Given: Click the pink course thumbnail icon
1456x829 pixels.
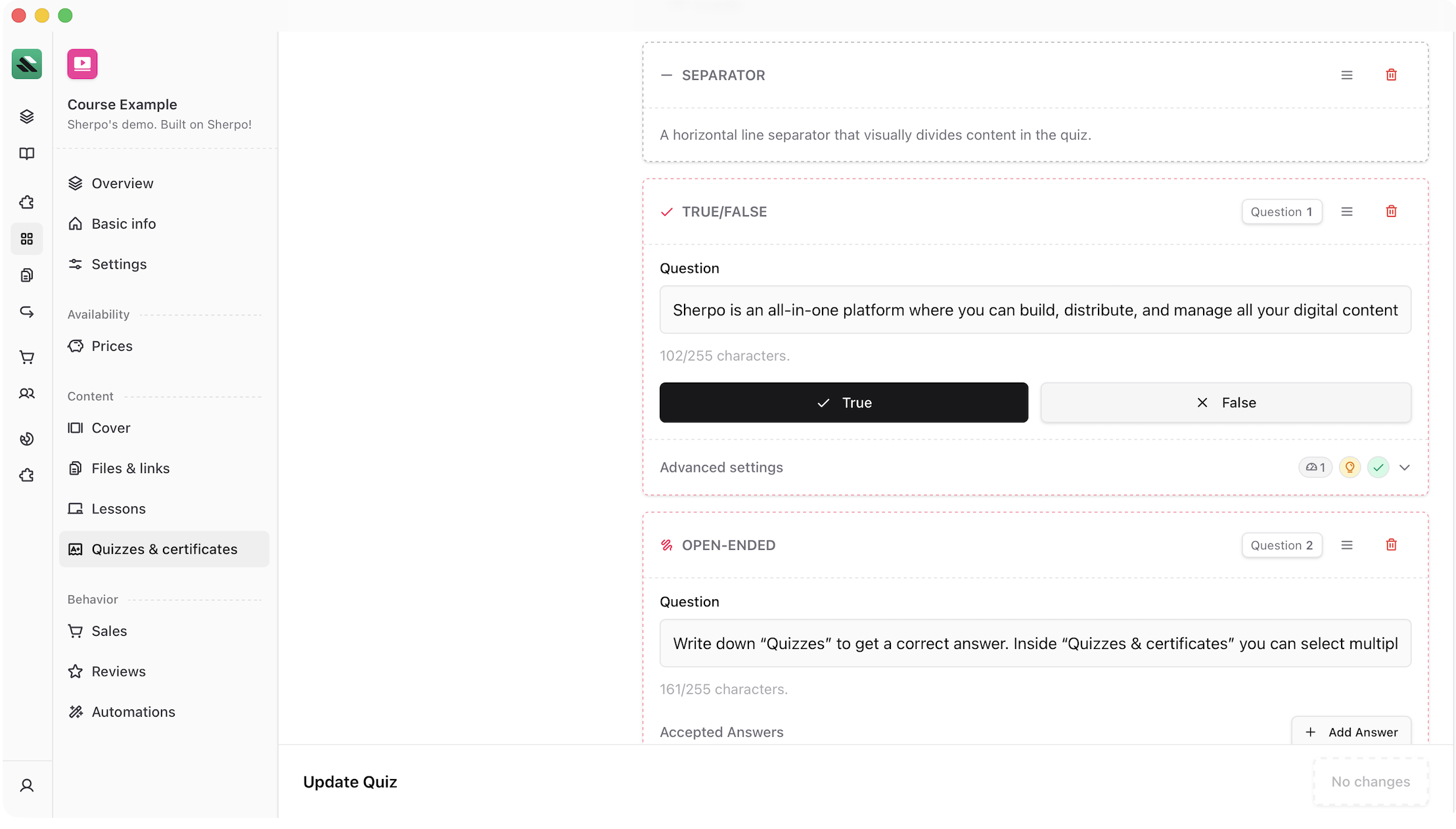Looking at the screenshot, I should click(82, 64).
